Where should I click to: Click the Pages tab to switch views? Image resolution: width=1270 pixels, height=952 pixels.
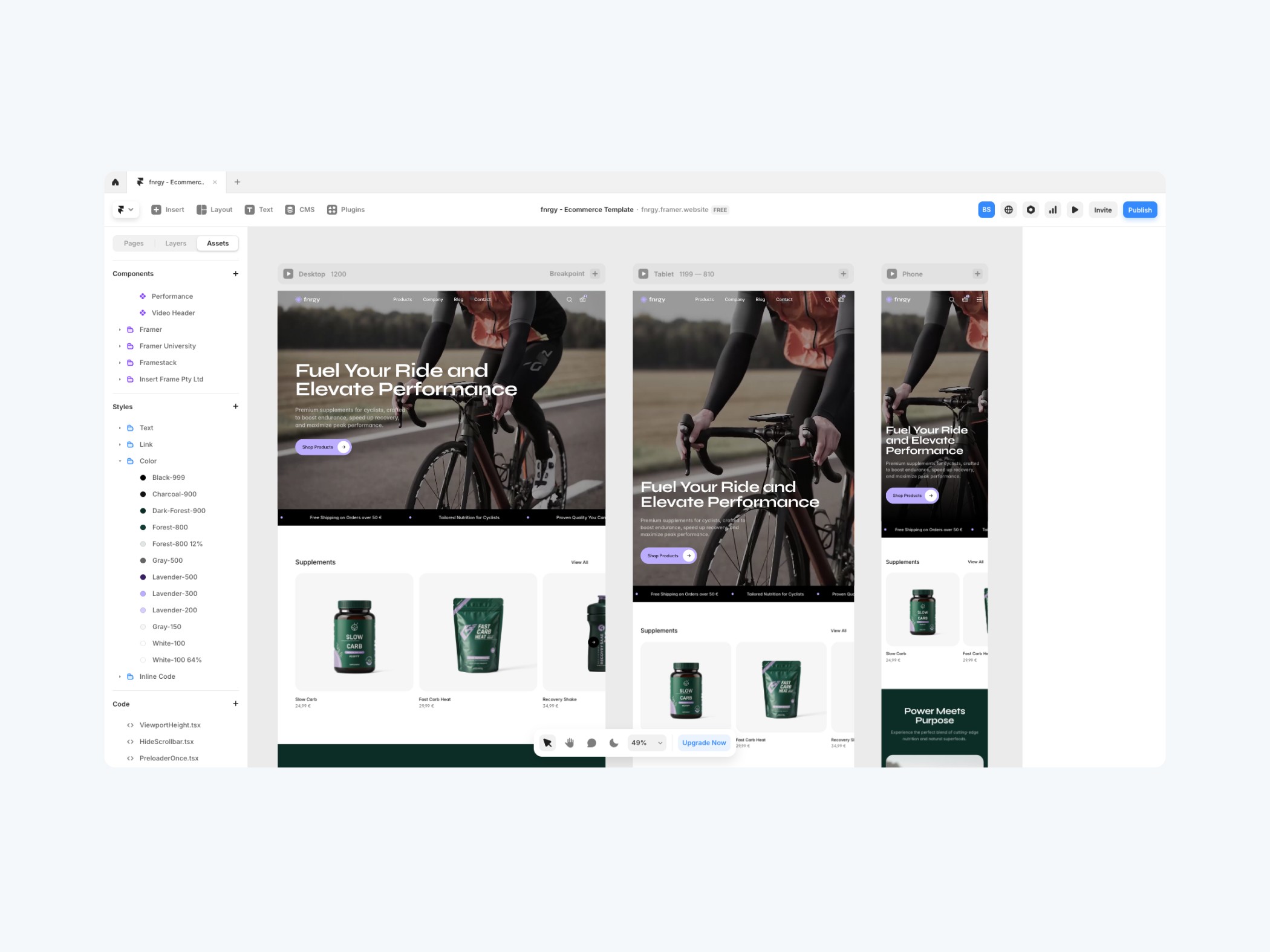pyautogui.click(x=133, y=243)
